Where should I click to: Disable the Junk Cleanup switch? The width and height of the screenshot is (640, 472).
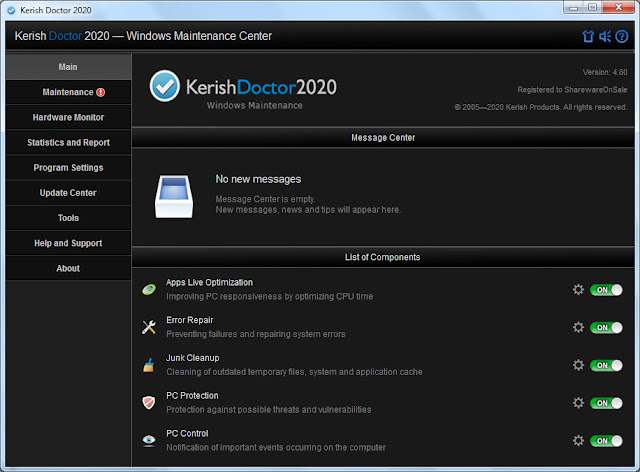[606, 365]
